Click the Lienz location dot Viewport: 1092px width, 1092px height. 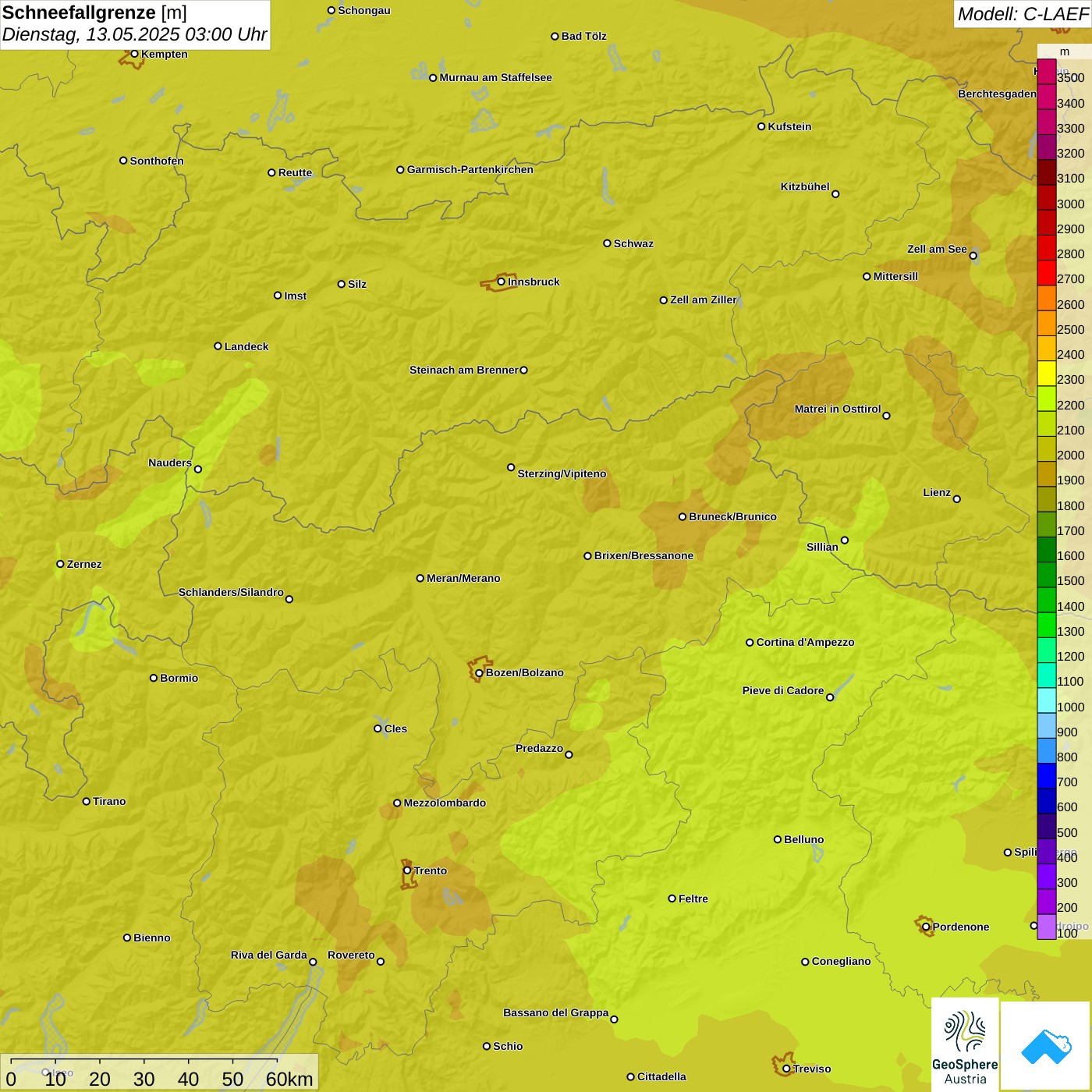[x=957, y=499]
